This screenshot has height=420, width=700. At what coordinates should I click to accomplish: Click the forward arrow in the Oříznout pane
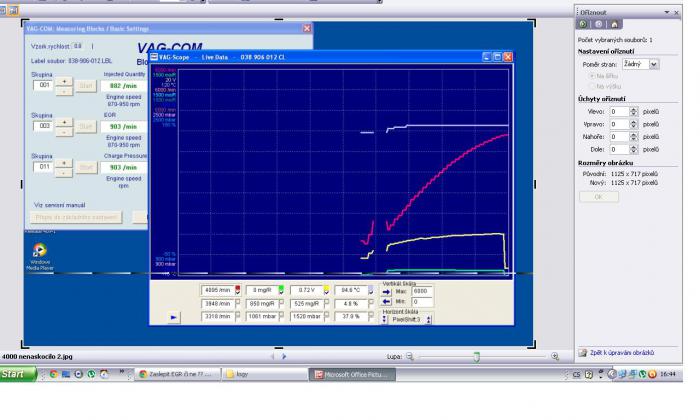597,22
